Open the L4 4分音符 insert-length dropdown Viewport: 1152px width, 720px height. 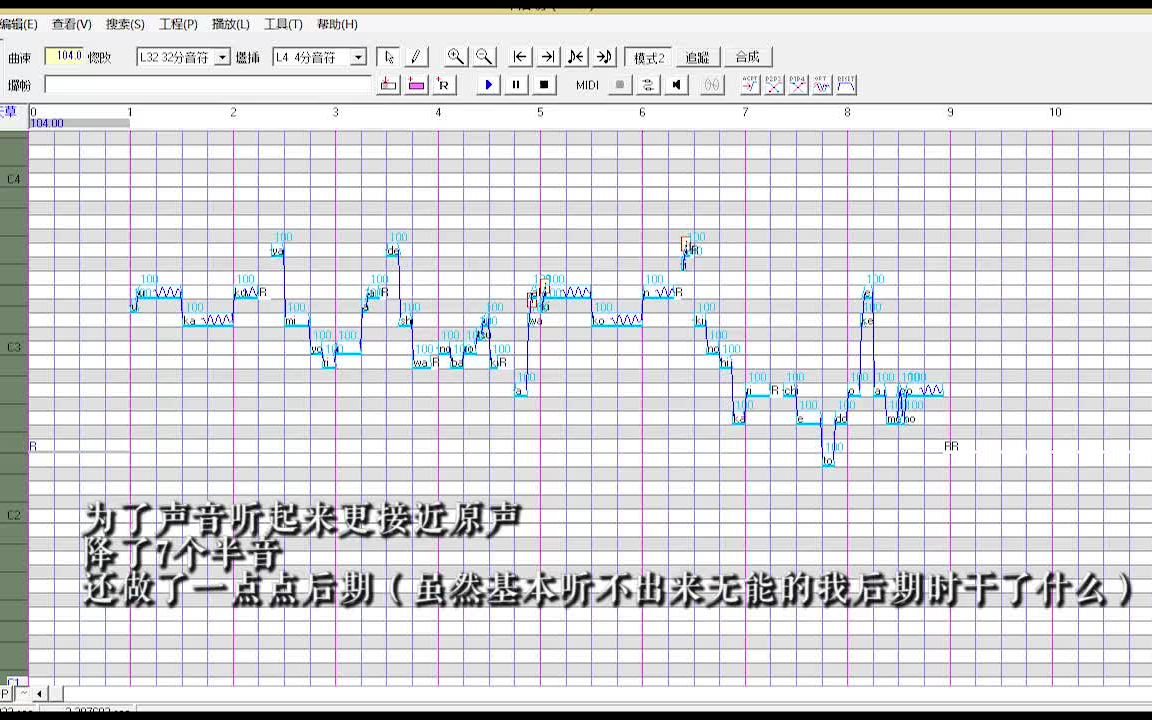(x=360, y=56)
